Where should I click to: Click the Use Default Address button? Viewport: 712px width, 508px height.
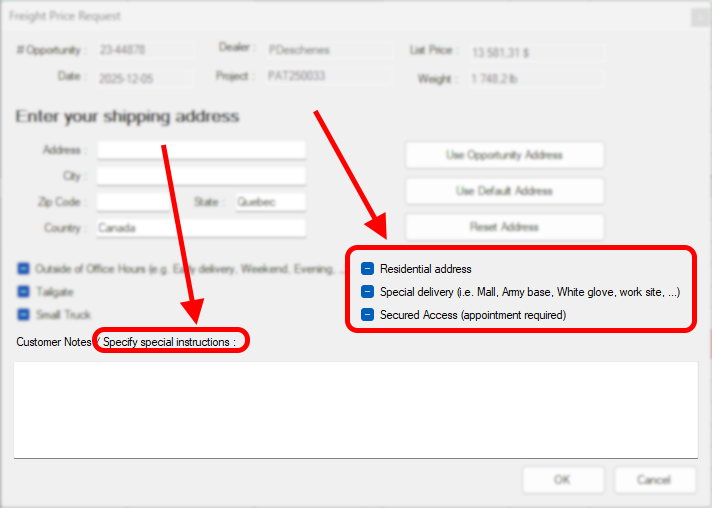click(x=504, y=191)
